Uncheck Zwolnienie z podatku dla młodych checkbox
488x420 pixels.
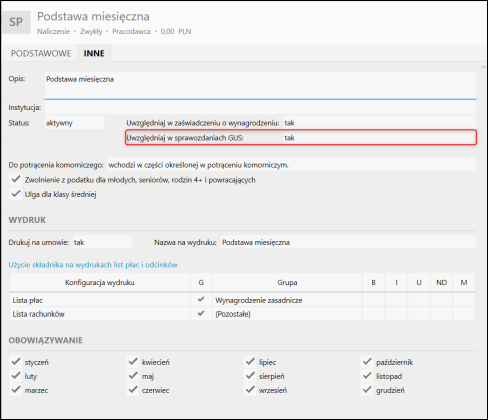(16, 179)
